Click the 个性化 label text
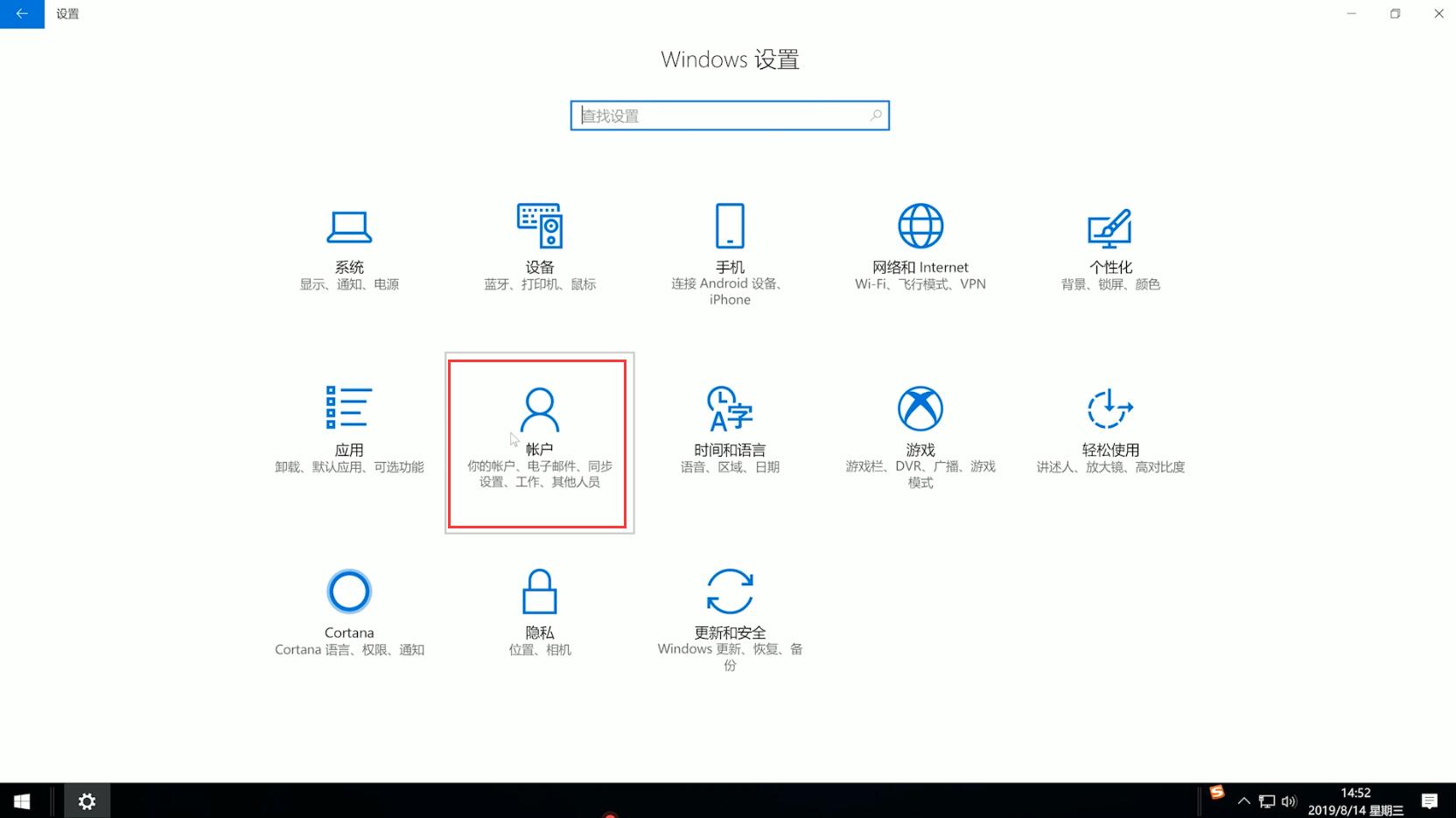 click(1110, 267)
